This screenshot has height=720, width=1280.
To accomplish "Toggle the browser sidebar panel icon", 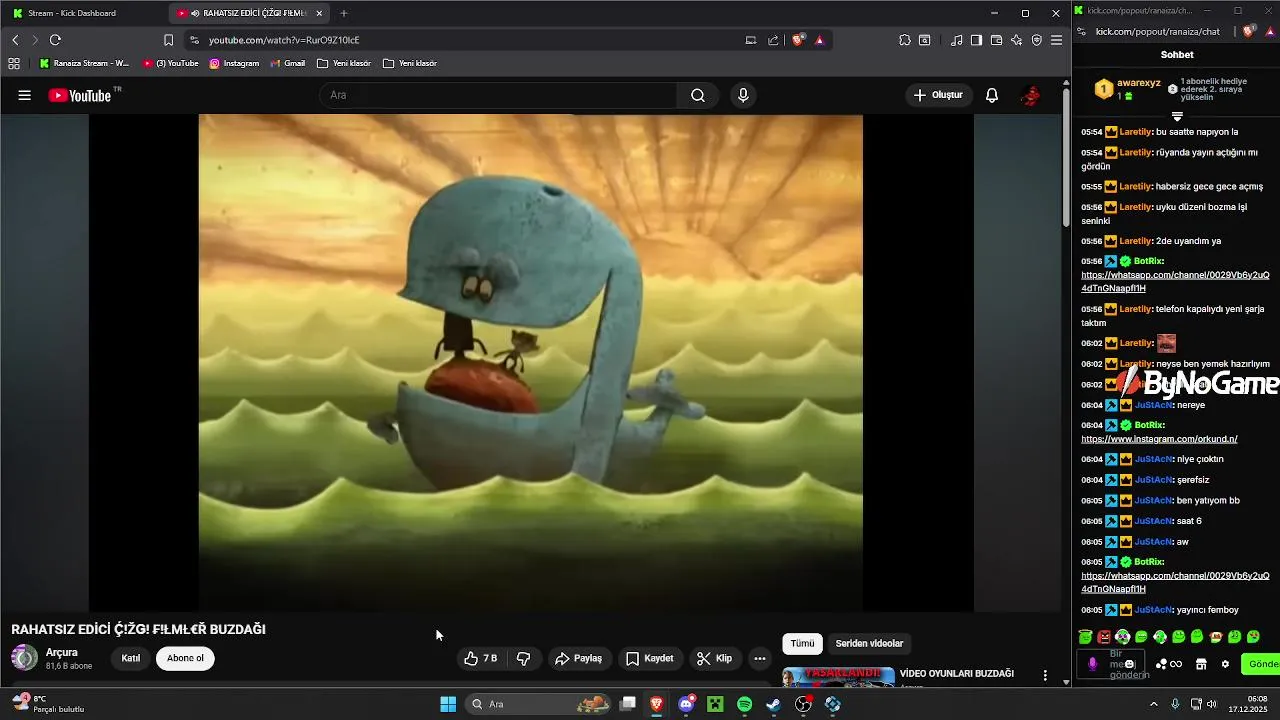I will (976, 40).
